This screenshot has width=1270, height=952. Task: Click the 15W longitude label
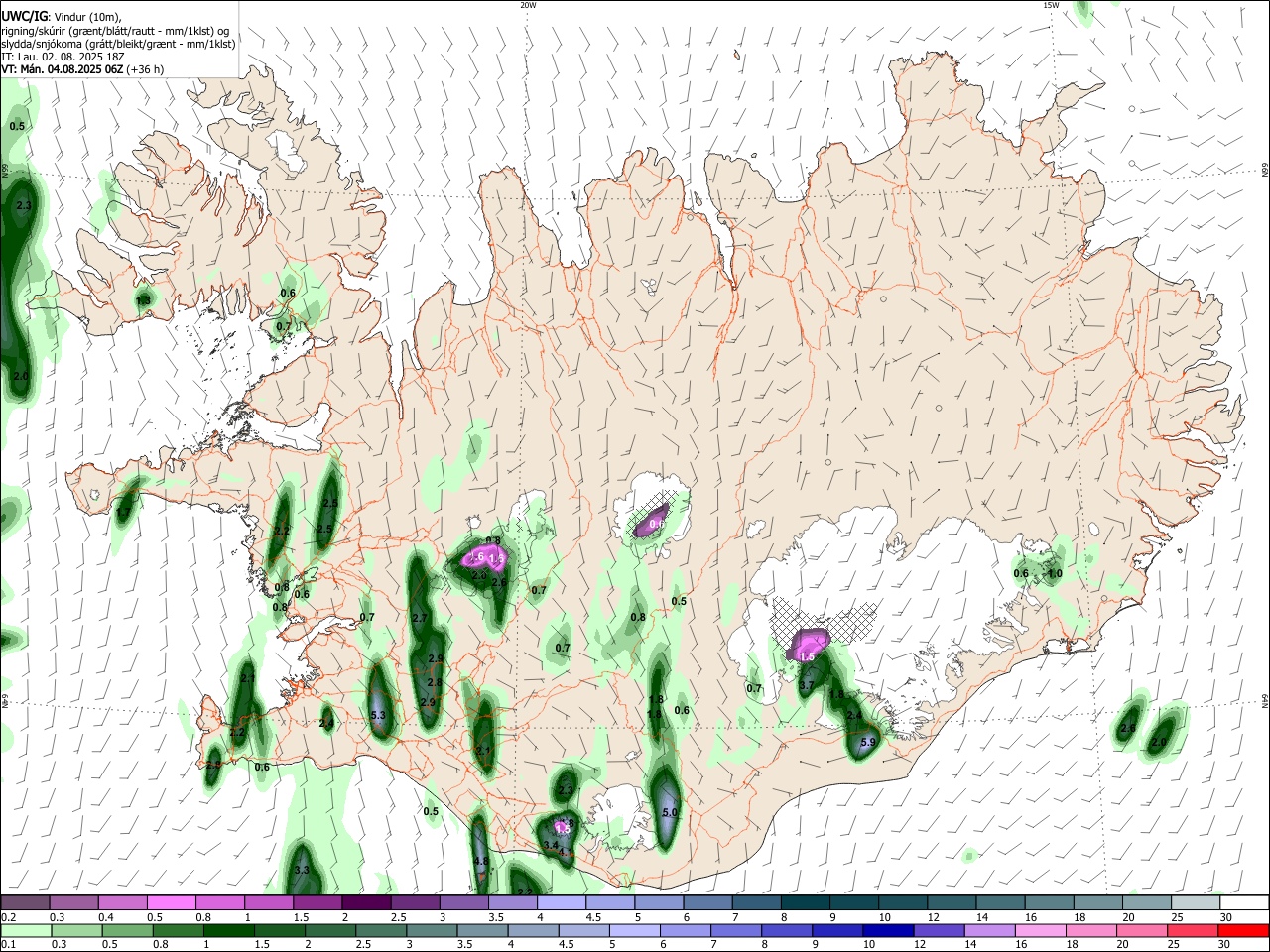point(1051,5)
